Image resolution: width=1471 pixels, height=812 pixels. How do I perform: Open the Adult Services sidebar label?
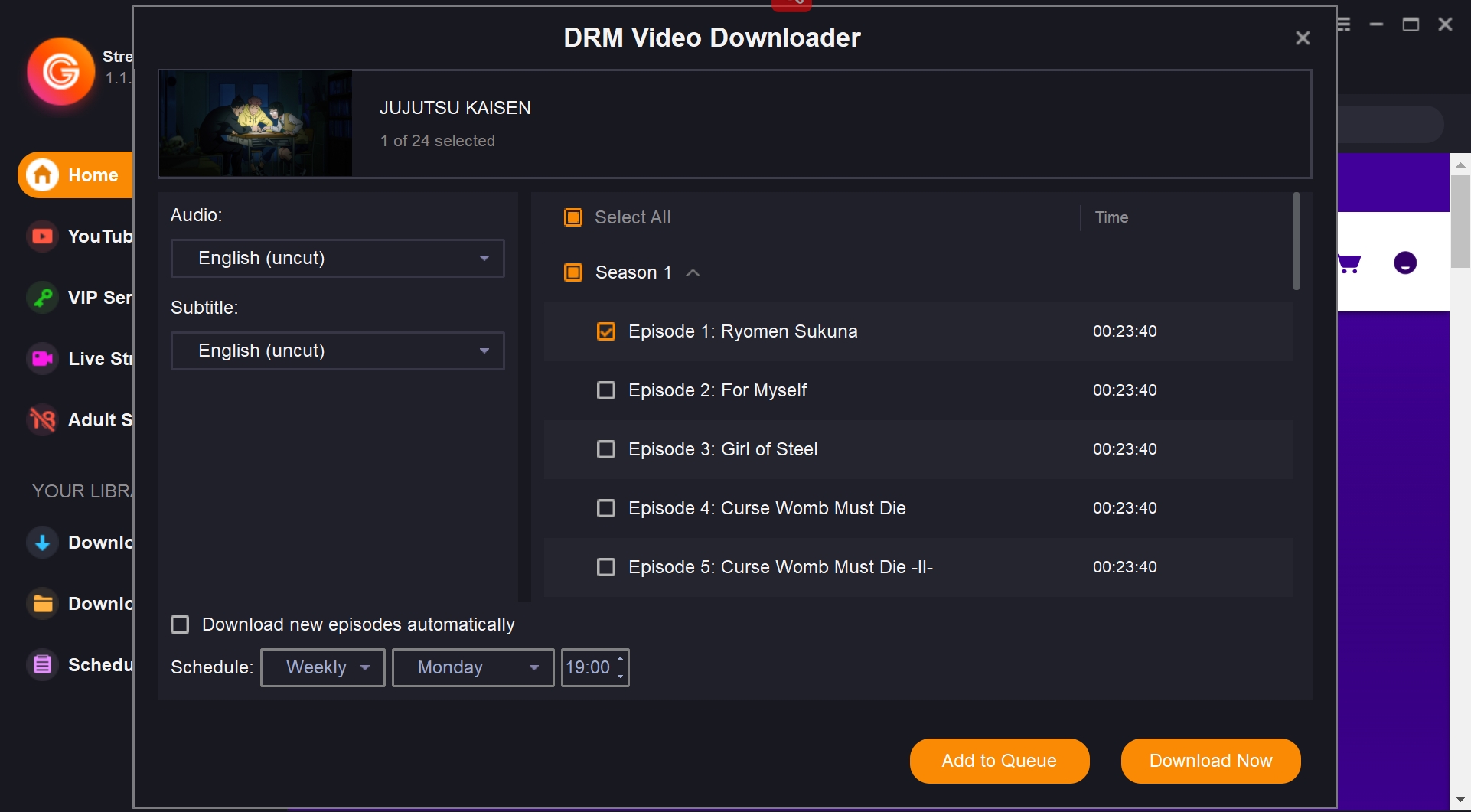100,419
